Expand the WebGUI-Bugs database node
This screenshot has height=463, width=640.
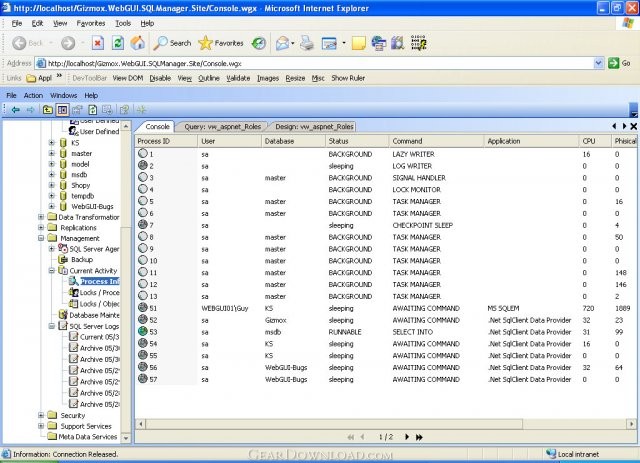(52, 206)
